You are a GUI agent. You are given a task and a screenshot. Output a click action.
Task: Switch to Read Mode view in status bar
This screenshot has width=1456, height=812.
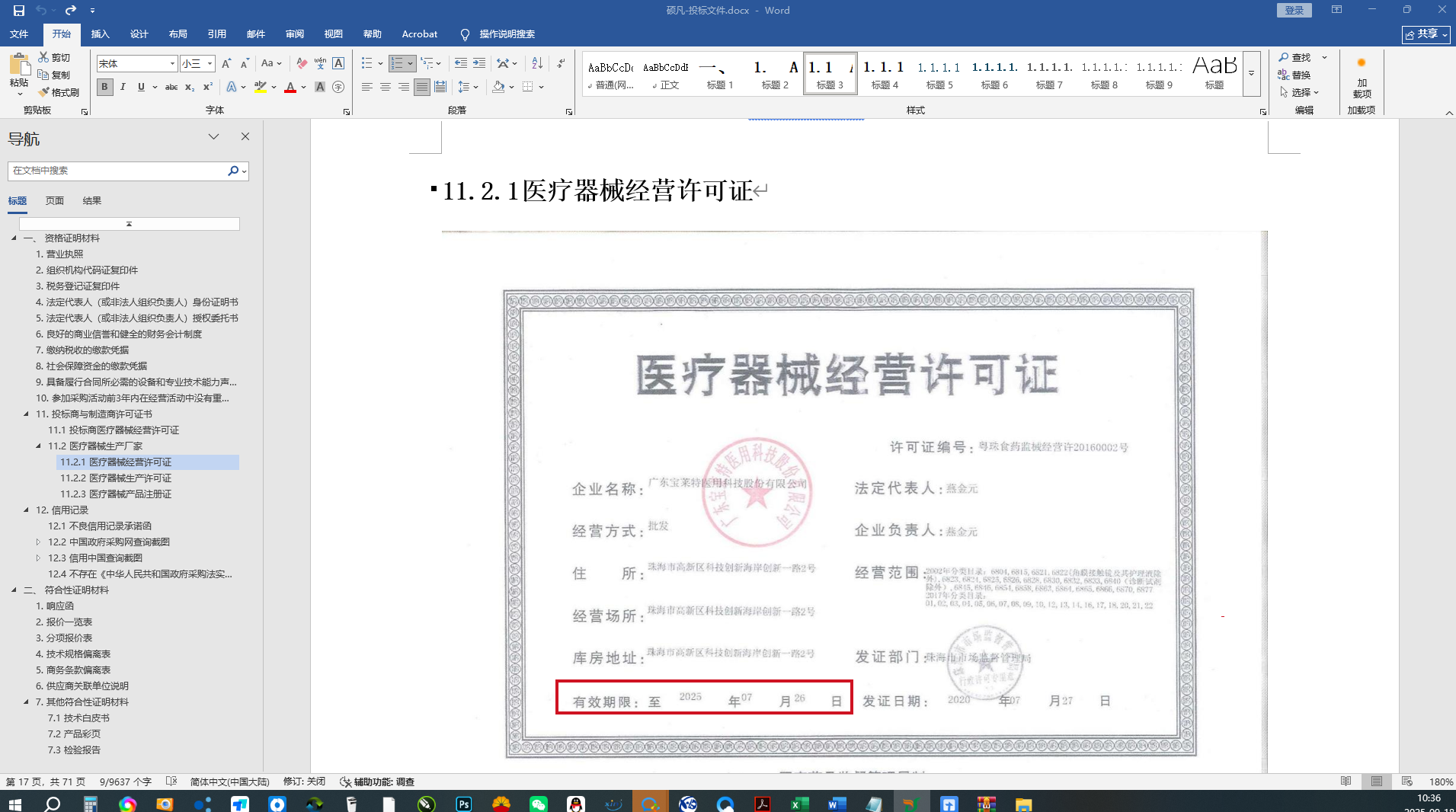(x=1346, y=782)
